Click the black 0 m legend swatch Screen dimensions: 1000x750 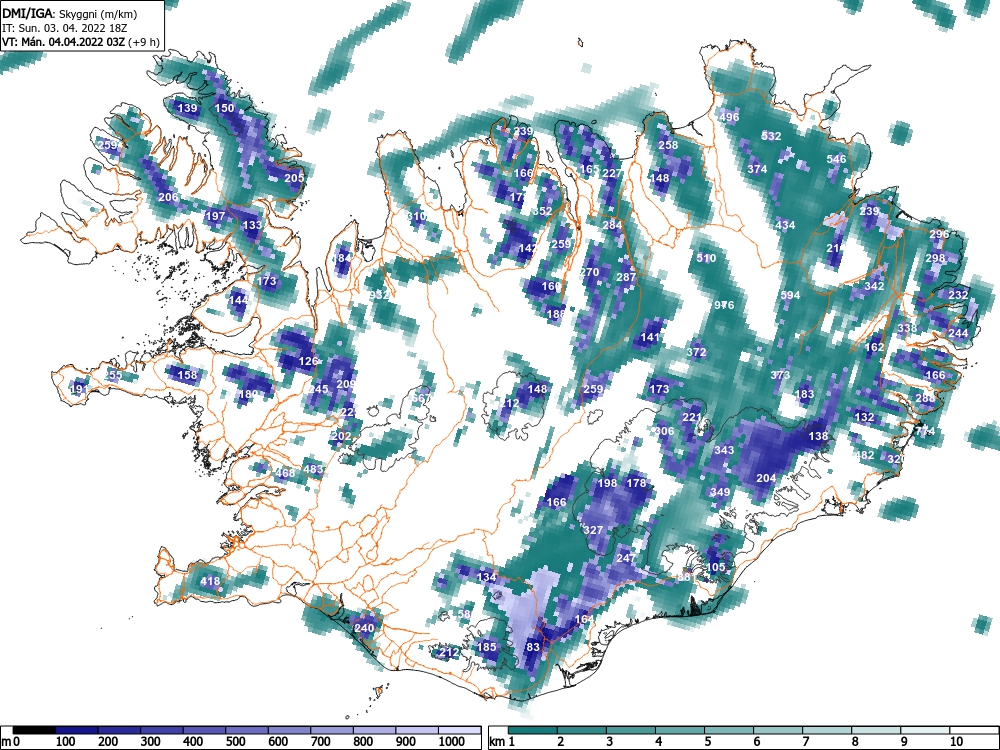(x=34, y=730)
